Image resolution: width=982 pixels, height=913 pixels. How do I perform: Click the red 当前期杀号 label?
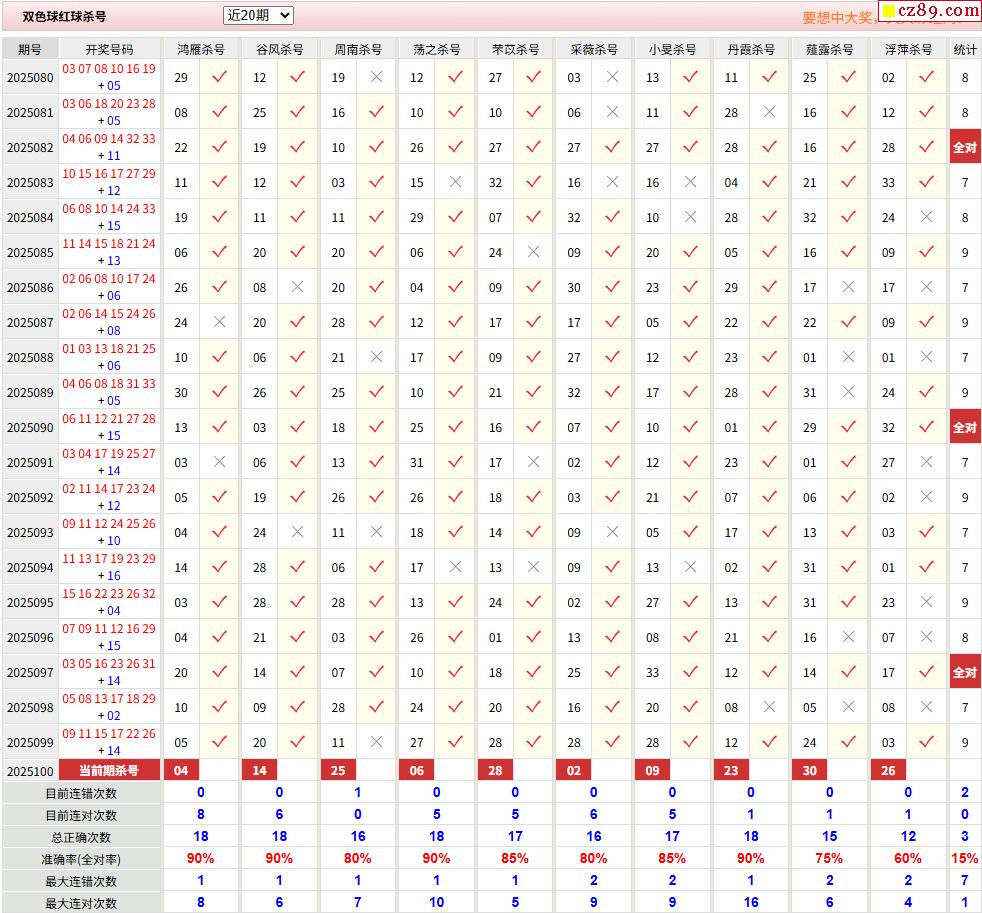point(110,770)
